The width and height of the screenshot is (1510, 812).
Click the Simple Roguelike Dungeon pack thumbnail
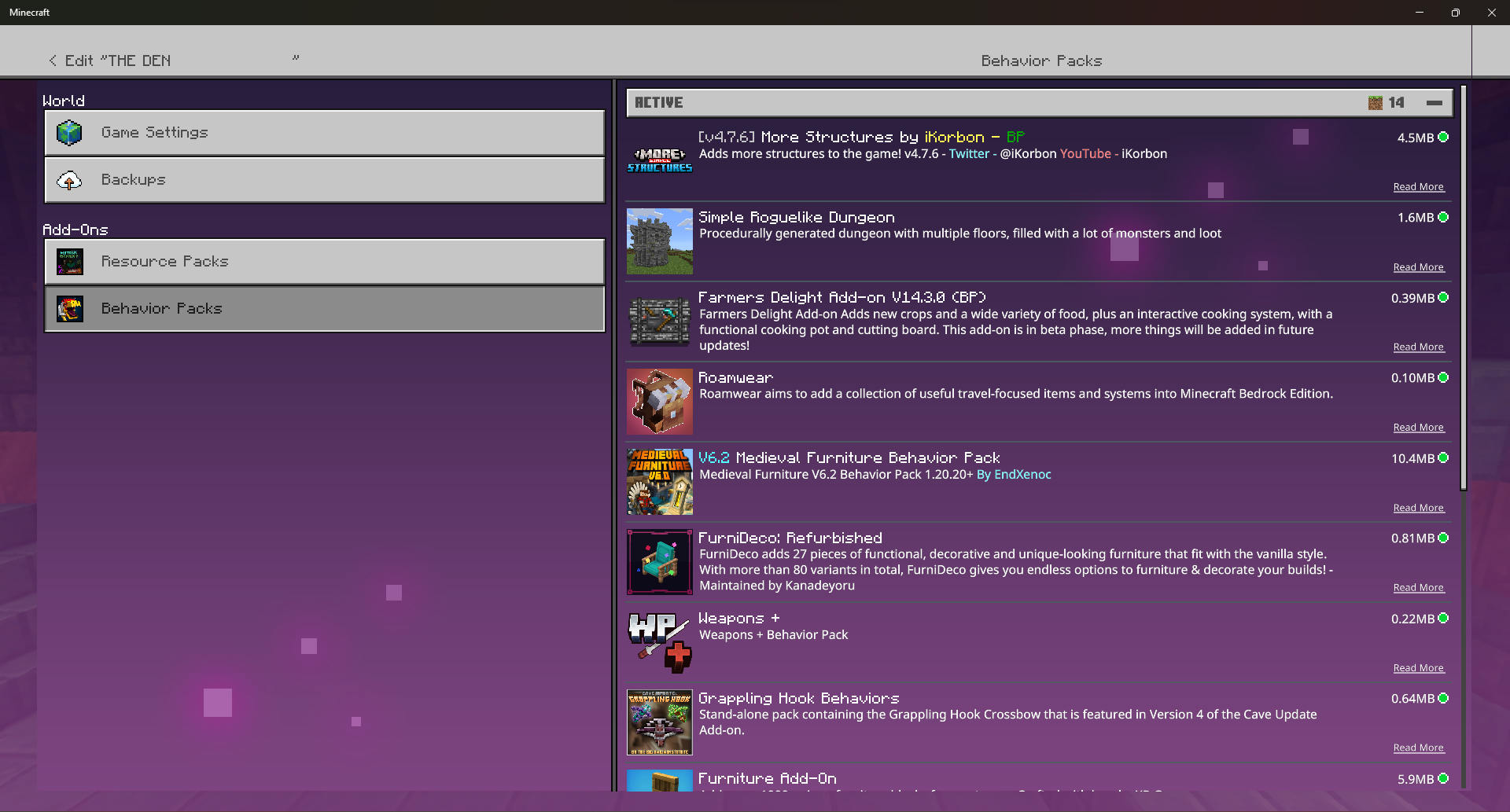[x=660, y=241]
